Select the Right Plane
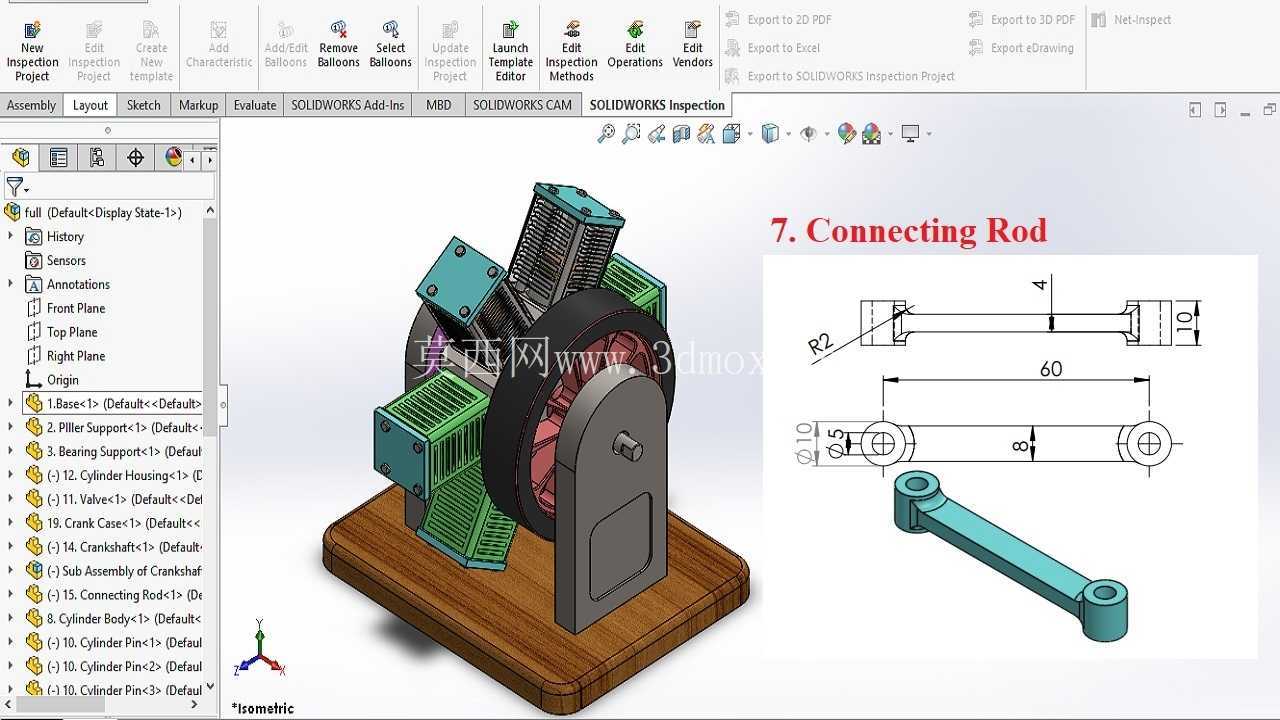 [75, 356]
